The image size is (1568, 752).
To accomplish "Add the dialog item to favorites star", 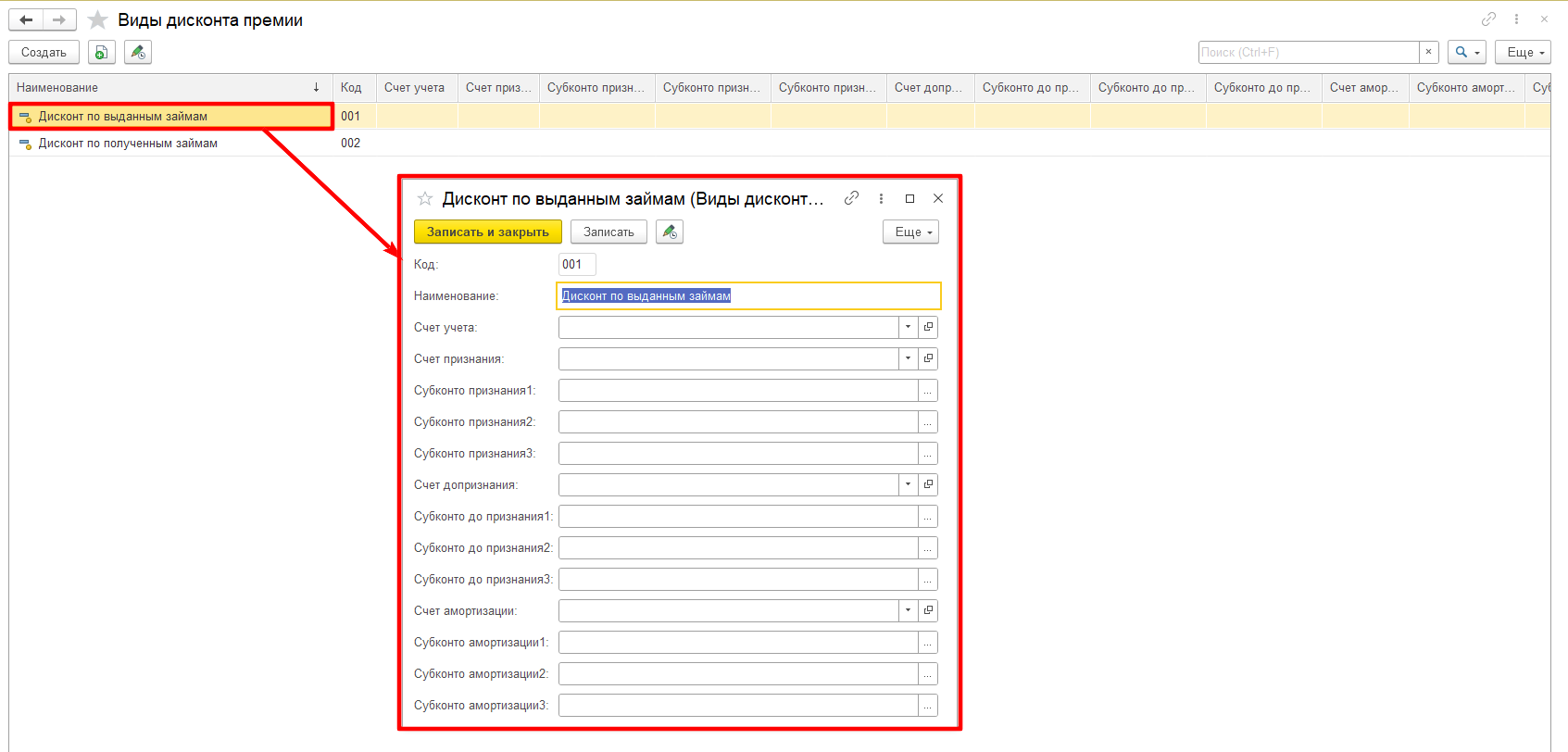I will (x=425, y=198).
